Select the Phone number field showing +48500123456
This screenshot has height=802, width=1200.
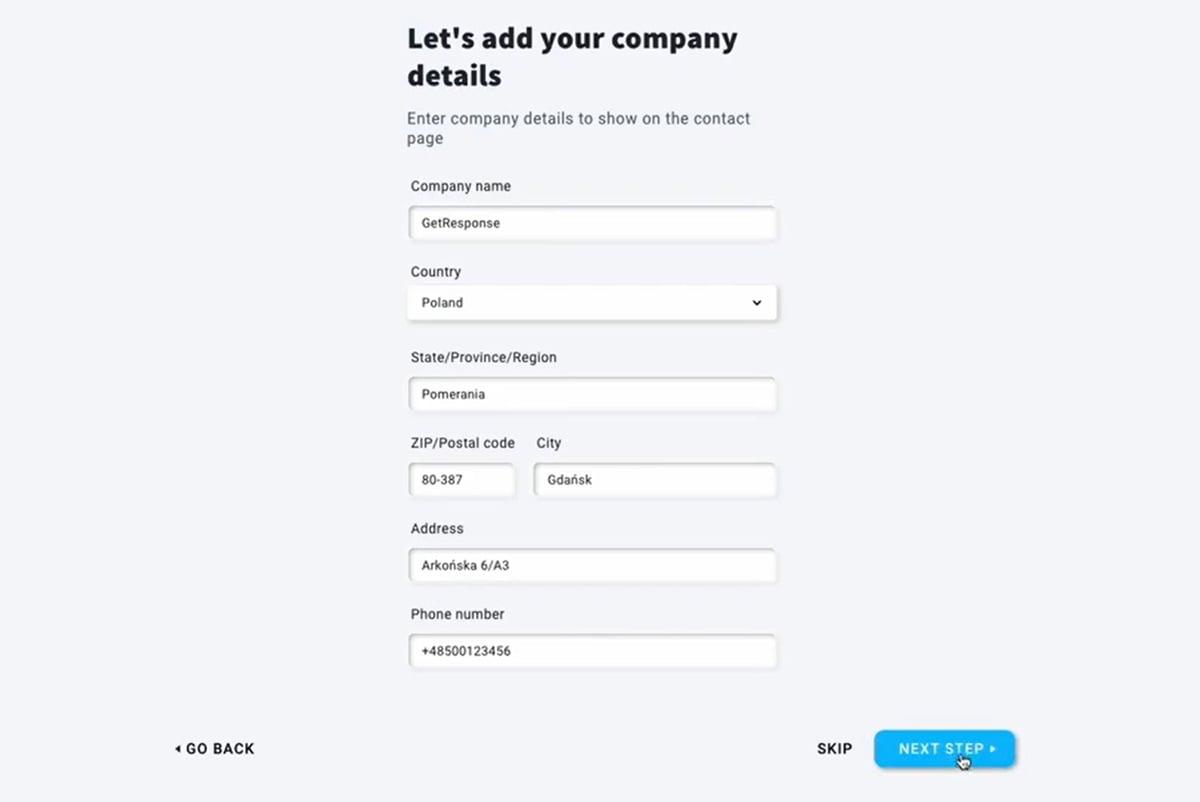click(x=592, y=651)
